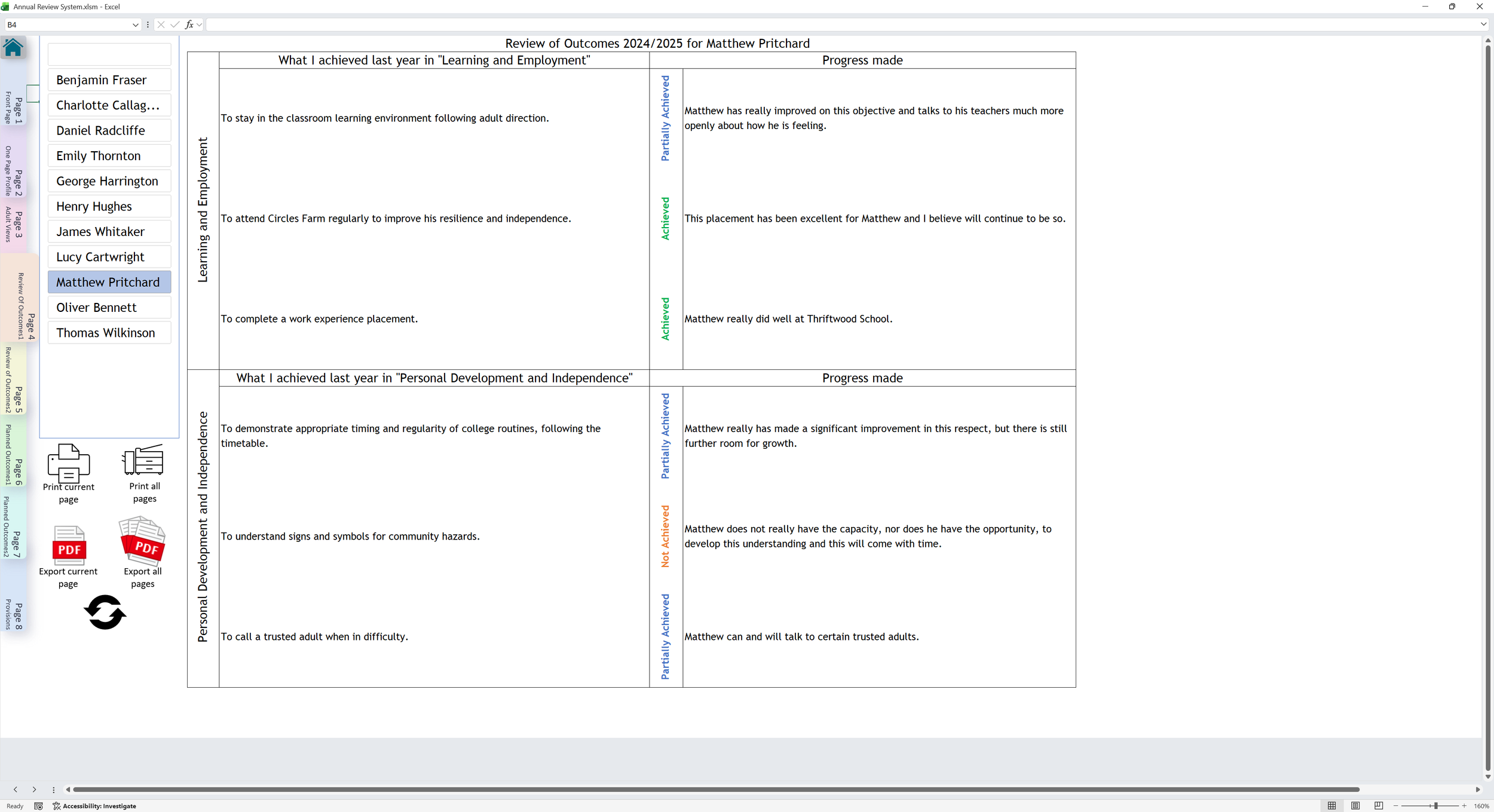Click the next sheet navigation arrow

click(34, 789)
